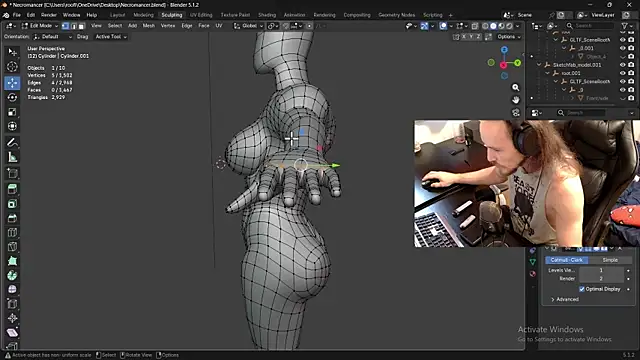The height and width of the screenshot is (360, 640).
Task: Open the Mesh menu in viewport header
Action: [149, 26]
